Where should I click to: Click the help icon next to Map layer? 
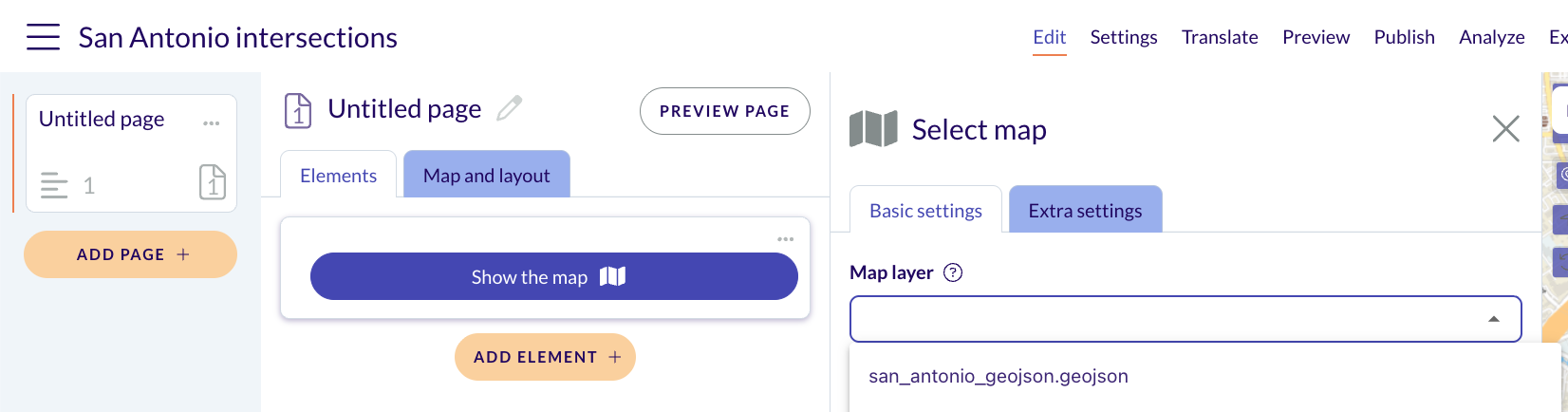(953, 273)
